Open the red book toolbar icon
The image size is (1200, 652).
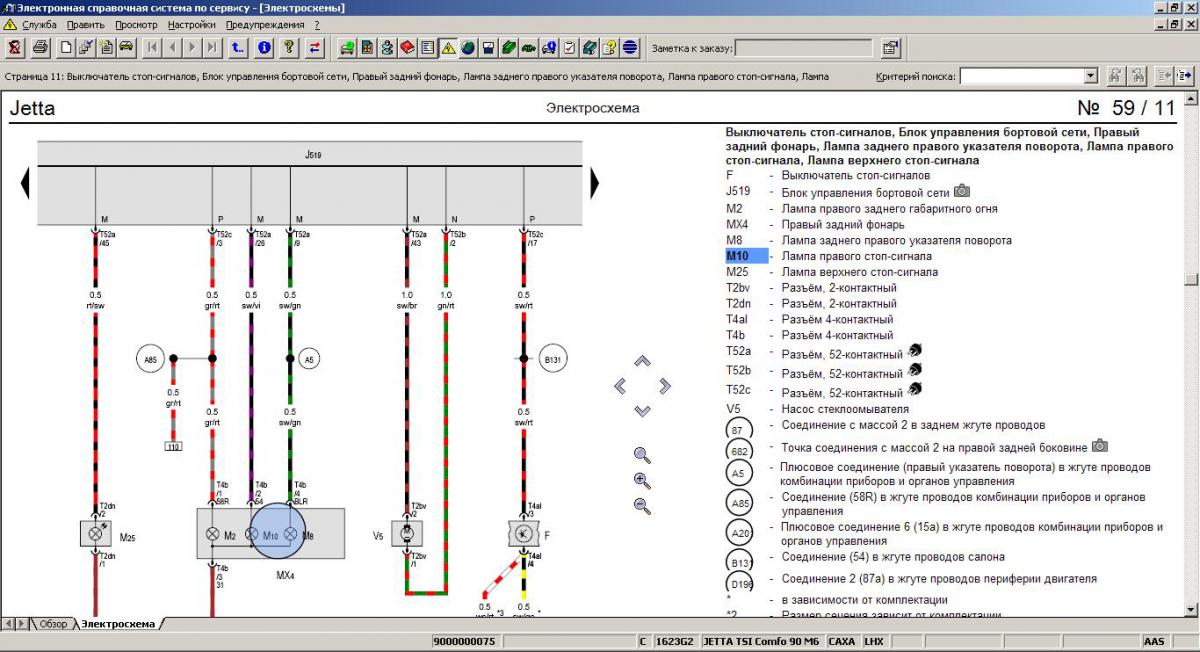coord(408,47)
